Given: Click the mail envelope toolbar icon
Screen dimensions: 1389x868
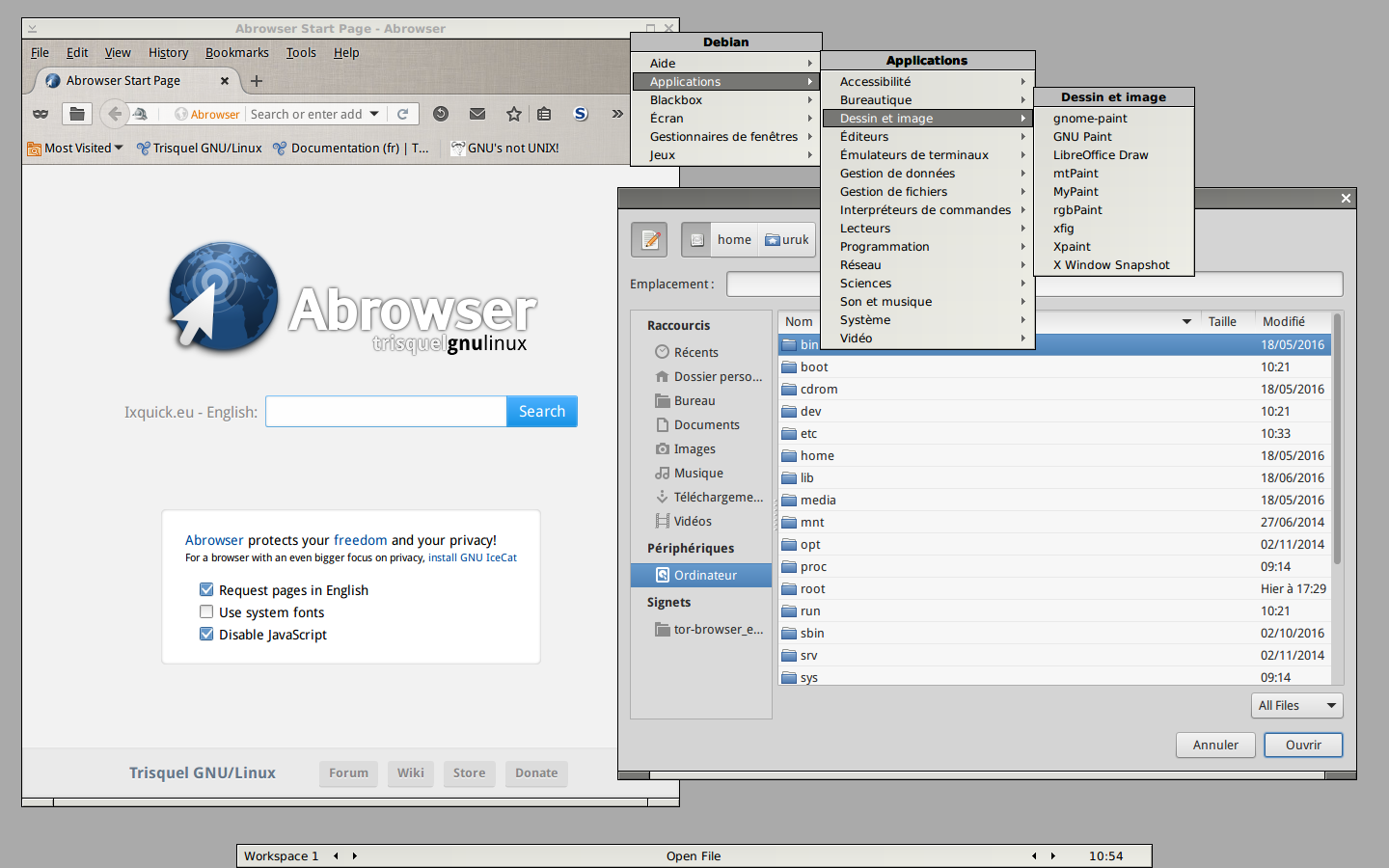Looking at the screenshot, I should point(477,114).
